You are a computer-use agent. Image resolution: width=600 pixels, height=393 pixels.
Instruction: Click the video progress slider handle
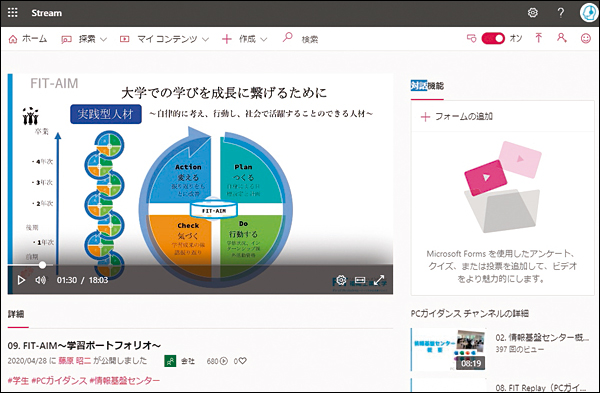42,265
